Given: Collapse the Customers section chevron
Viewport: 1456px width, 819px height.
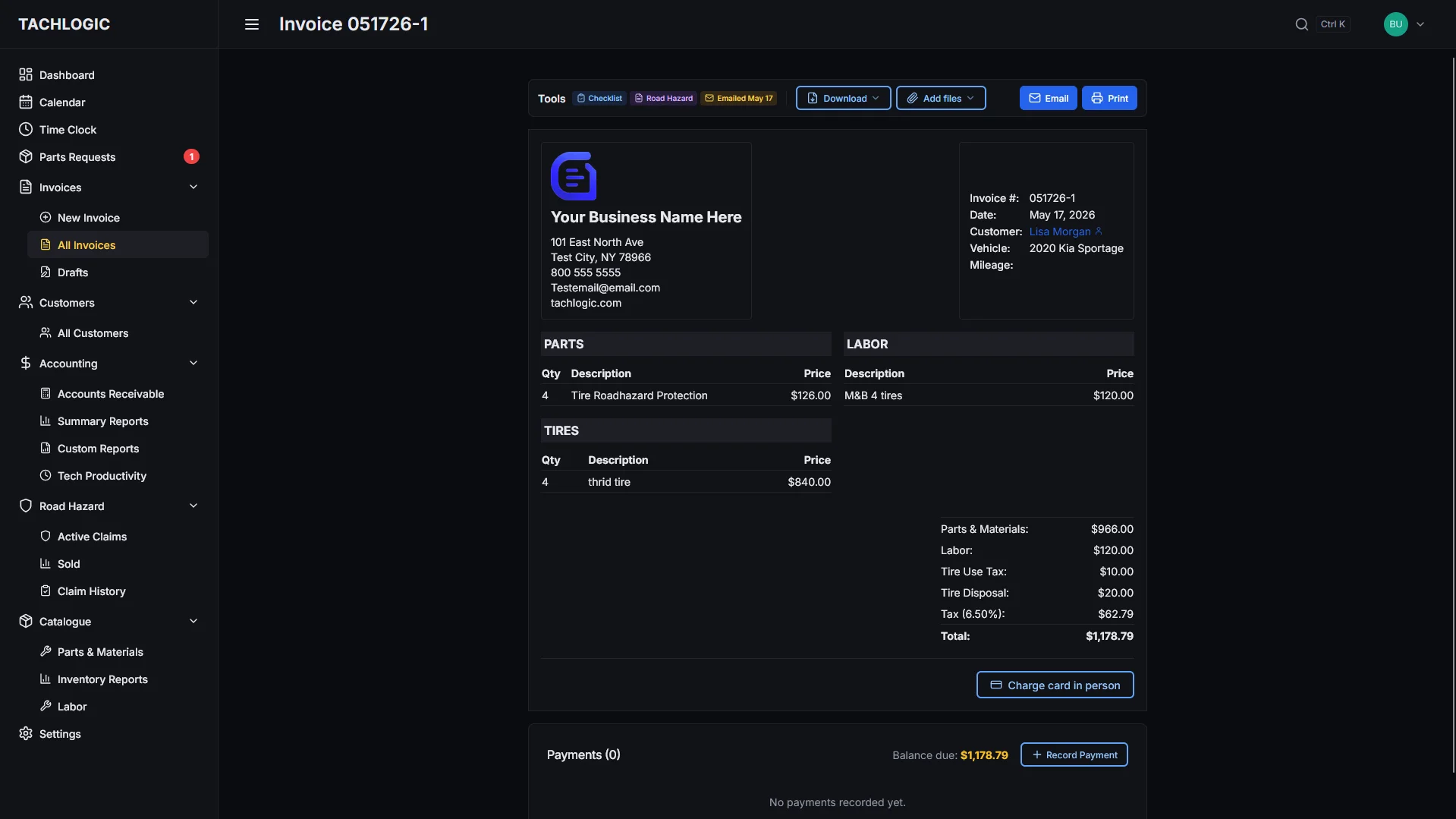Looking at the screenshot, I should tap(193, 302).
